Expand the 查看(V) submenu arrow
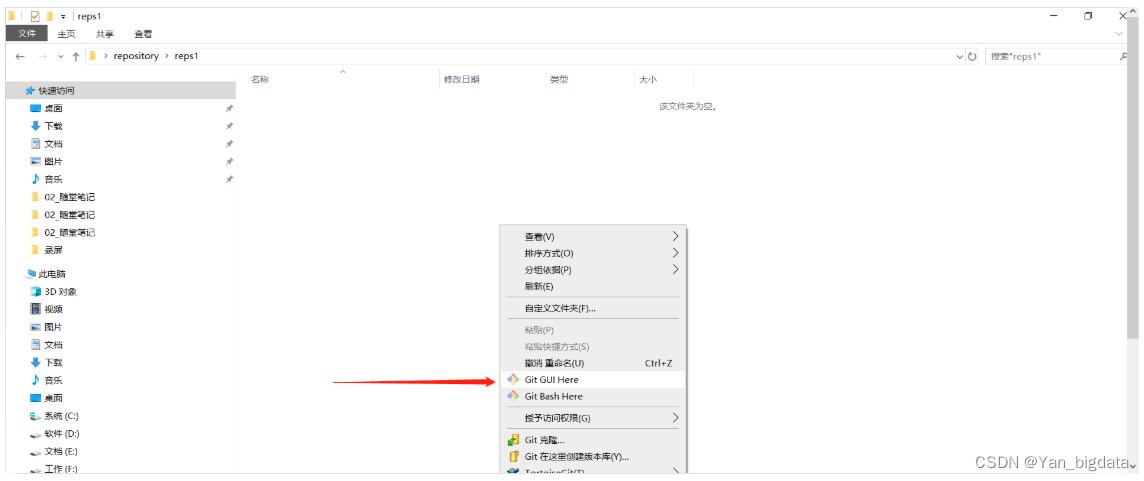 pyautogui.click(x=675, y=236)
